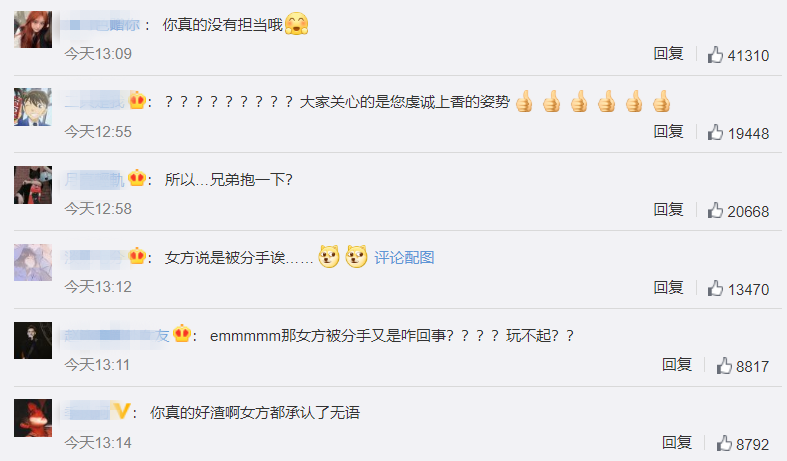Click 回复 on the 今天13:12 comment
This screenshot has width=787, height=461.
click(668, 287)
